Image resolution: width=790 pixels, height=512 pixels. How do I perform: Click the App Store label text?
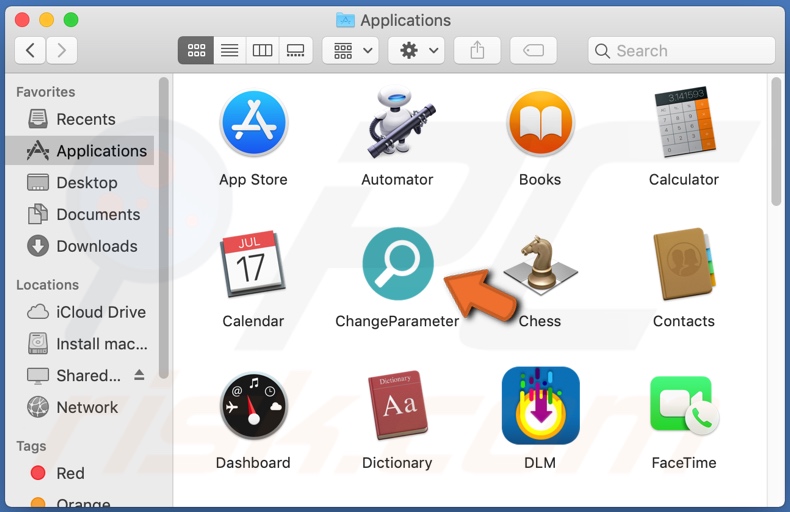click(x=253, y=179)
